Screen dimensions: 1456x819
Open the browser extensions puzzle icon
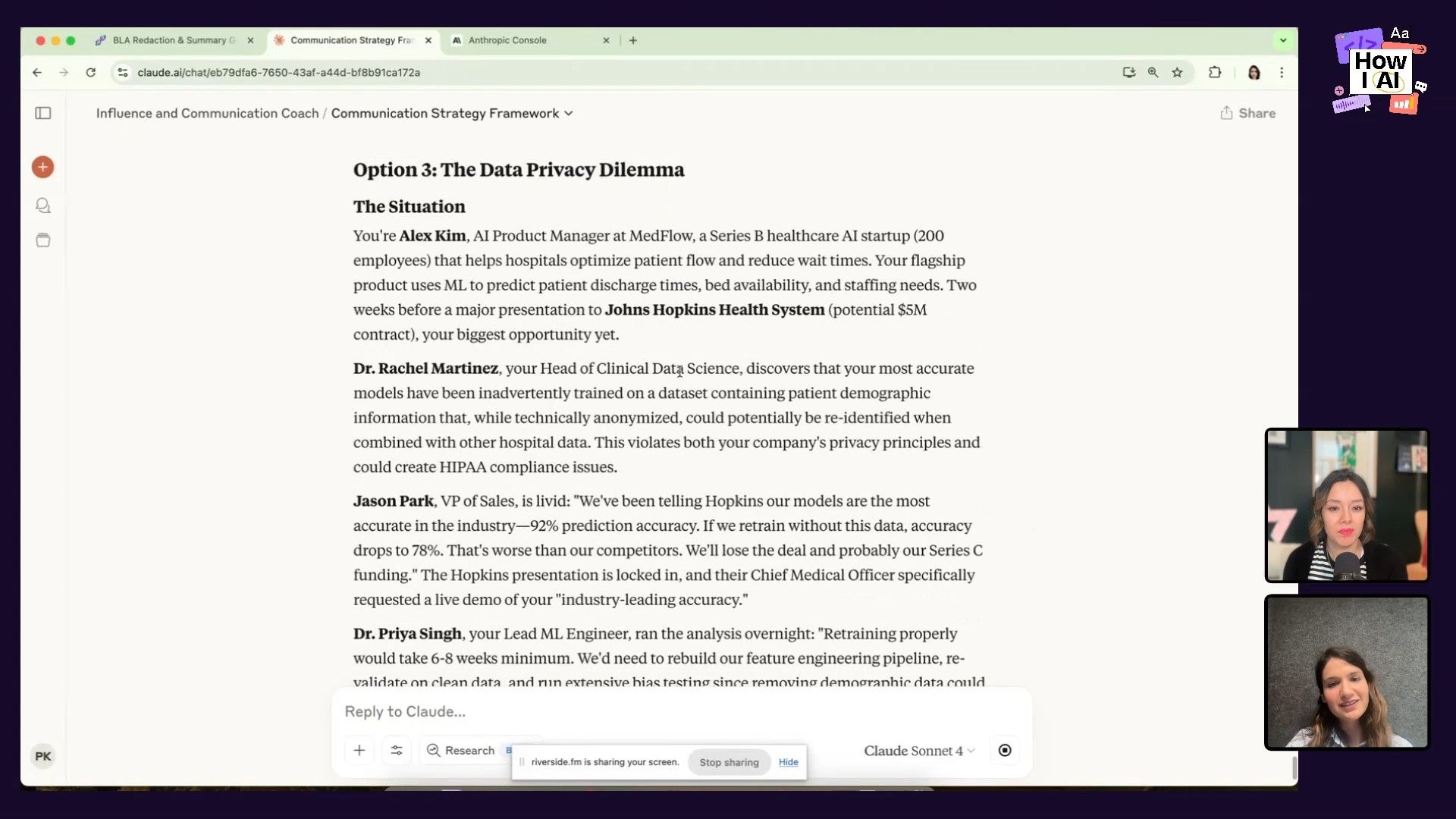pyautogui.click(x=1215, y=72)
